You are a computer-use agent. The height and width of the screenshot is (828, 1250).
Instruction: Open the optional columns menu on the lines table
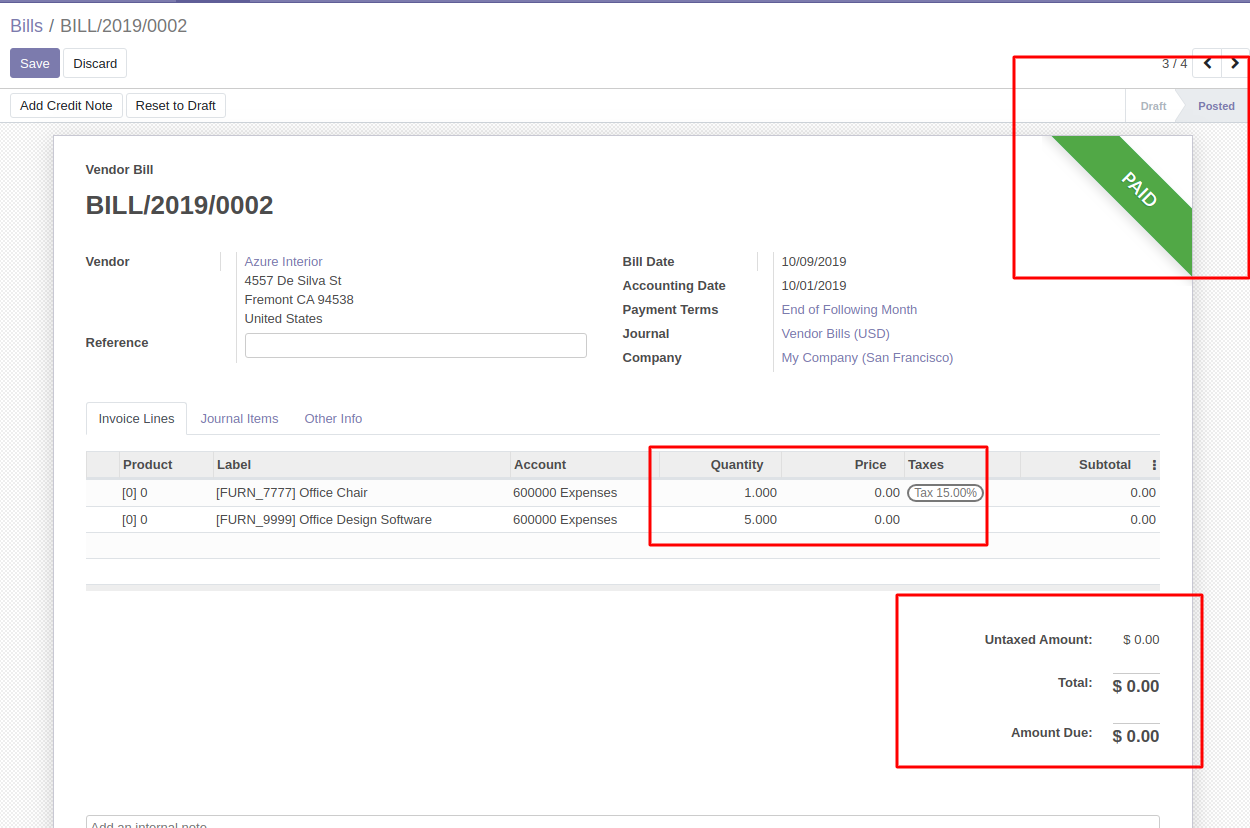1152,464
